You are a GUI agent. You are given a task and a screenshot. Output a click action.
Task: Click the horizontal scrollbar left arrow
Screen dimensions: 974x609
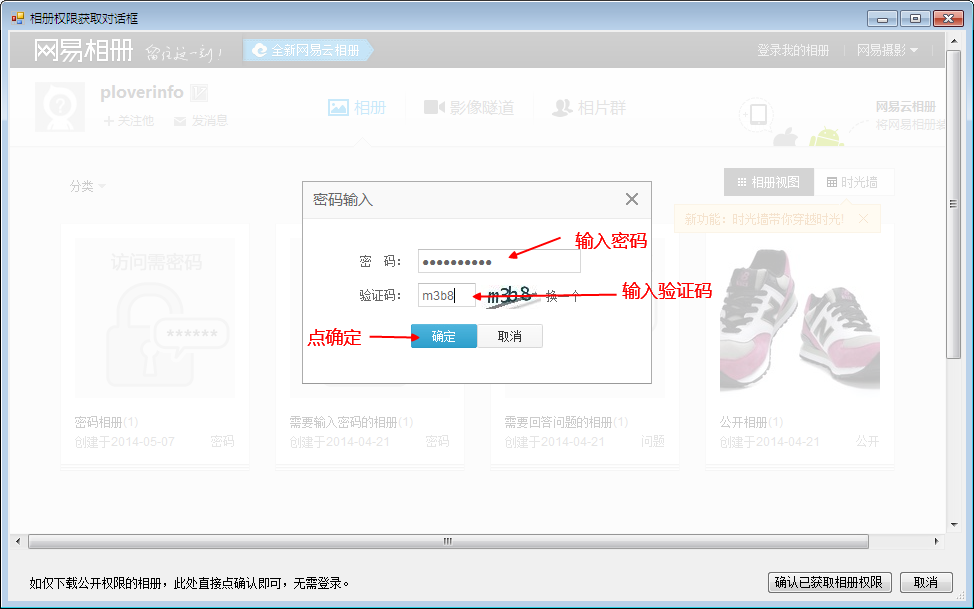point(18,541)
